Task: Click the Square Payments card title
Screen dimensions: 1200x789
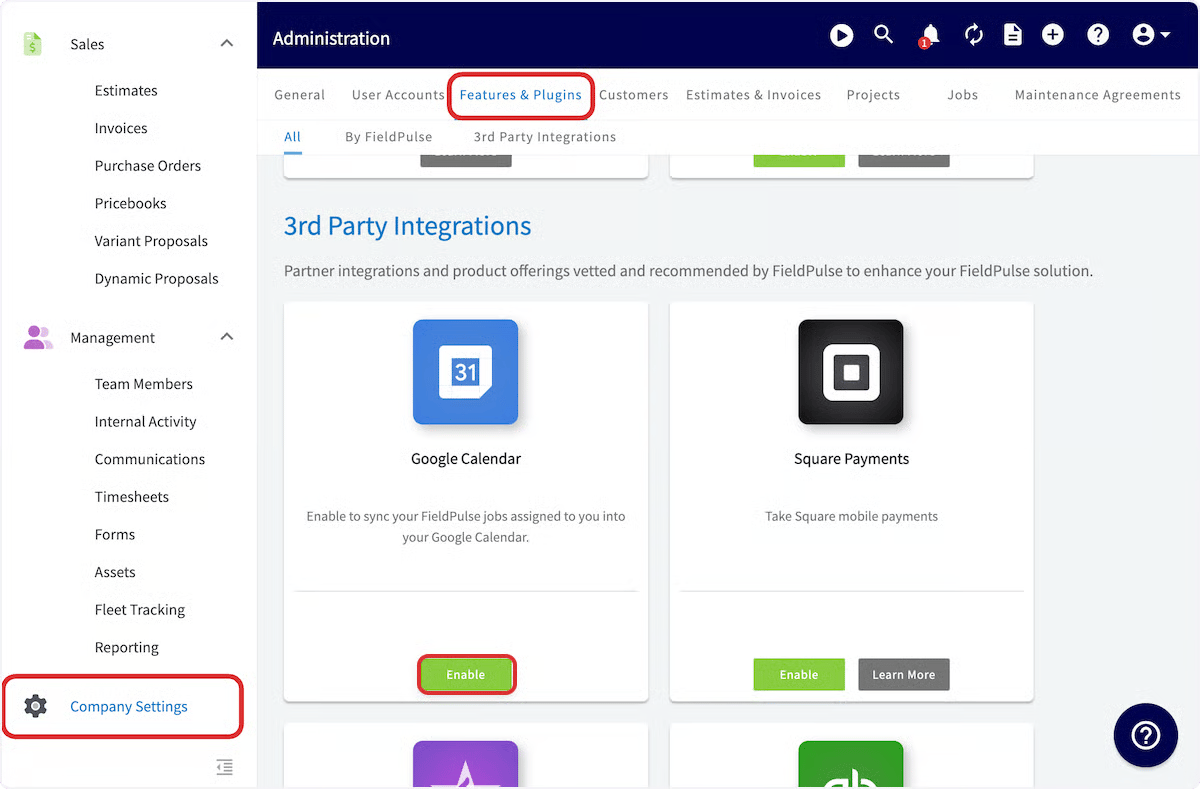Action: [x=851, y=459]
